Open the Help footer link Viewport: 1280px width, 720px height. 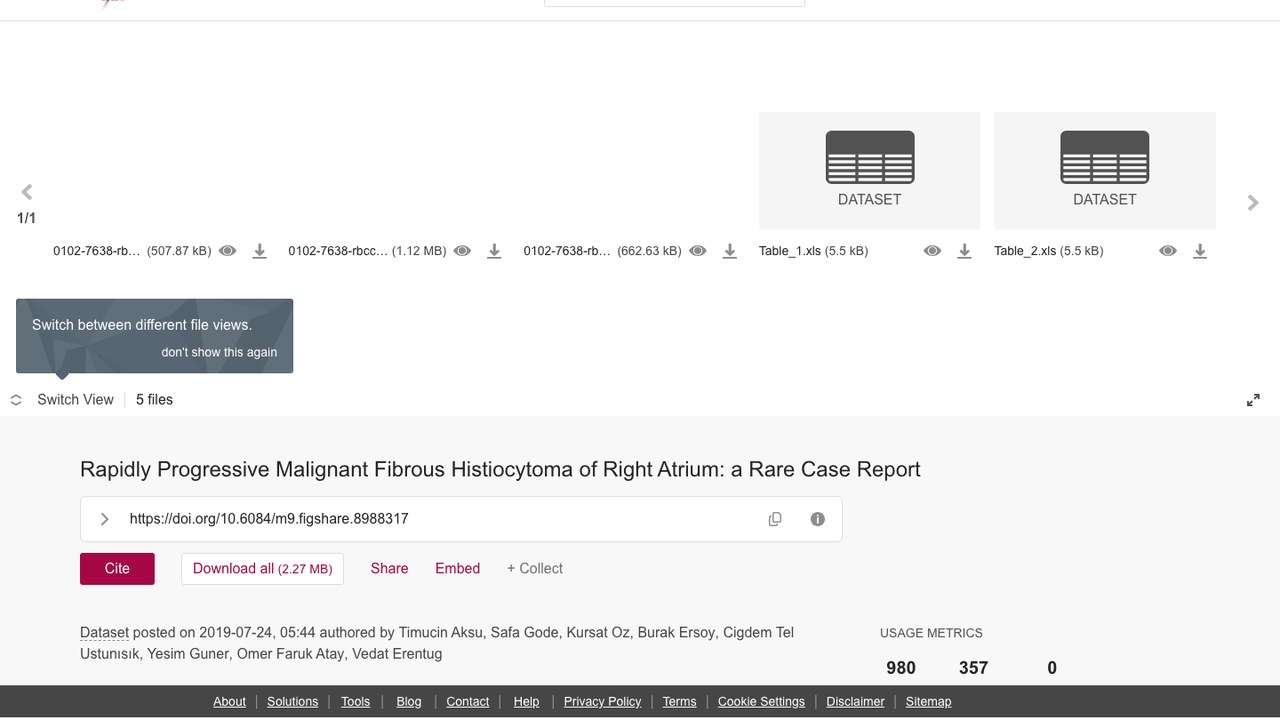point(526,702)
